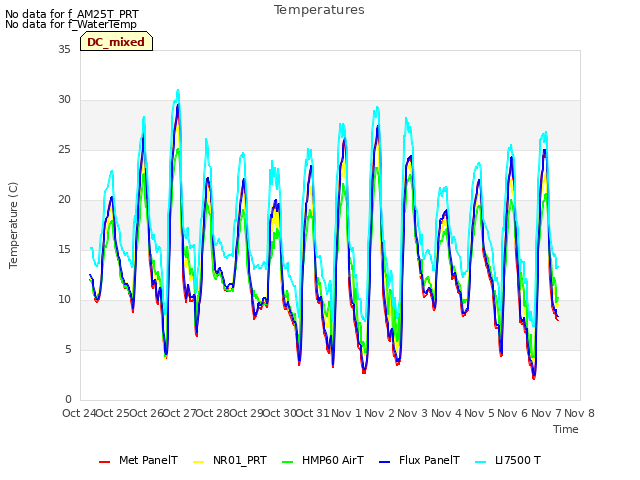This screenshot has height=480, width=640.
Task: Click the 35 y-axis tick label
Action: click(64, 49)
